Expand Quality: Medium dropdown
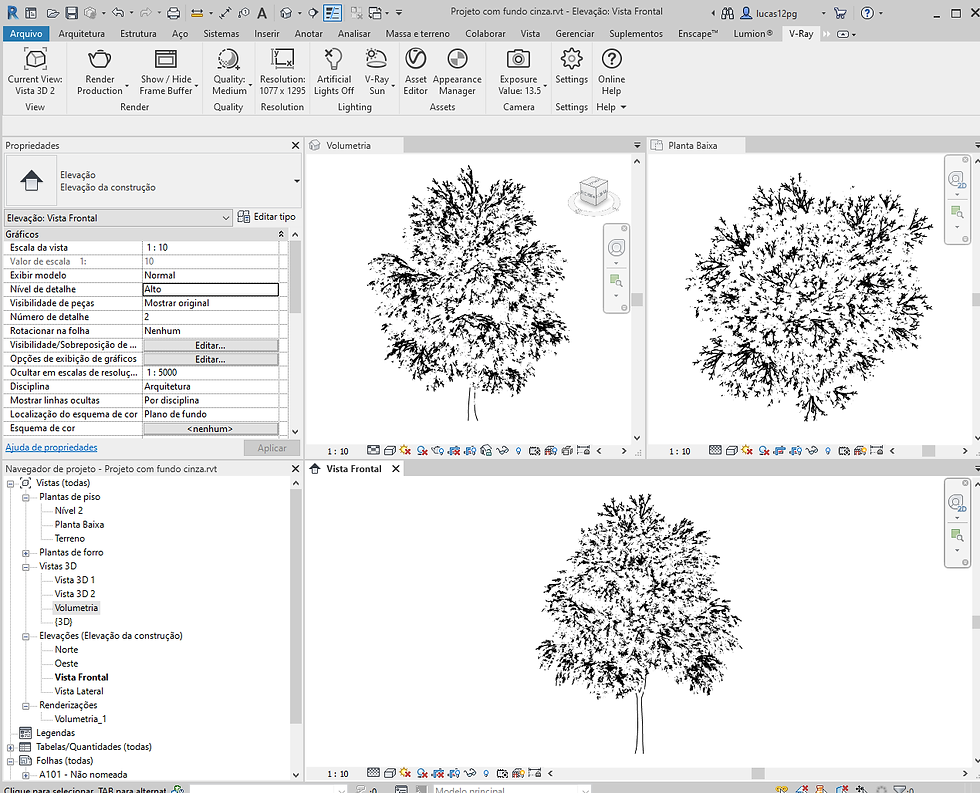The height and width of the screenshot is (793, 980). click(x=251, y=85)
